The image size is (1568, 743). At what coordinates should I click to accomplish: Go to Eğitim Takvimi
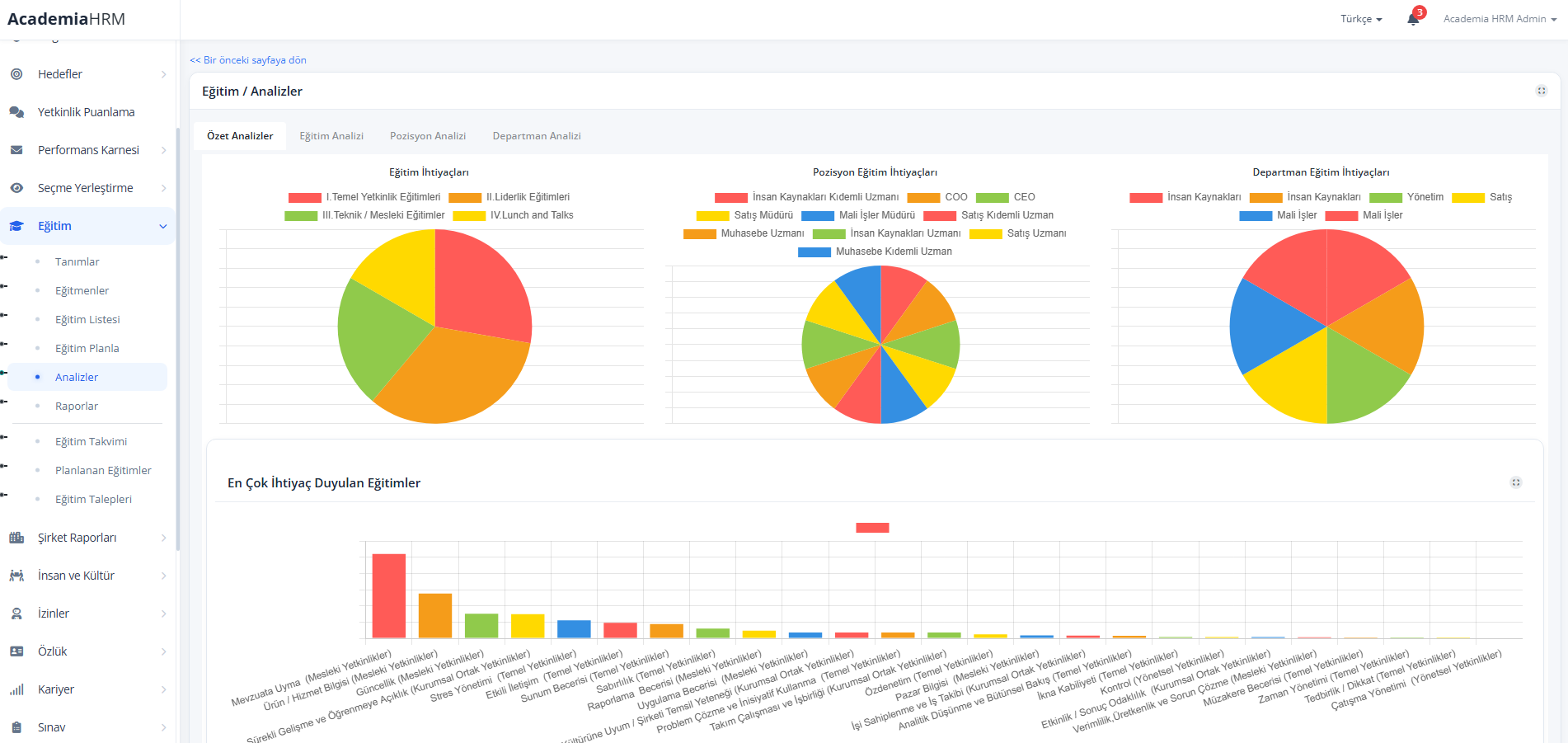coord(92,441)
